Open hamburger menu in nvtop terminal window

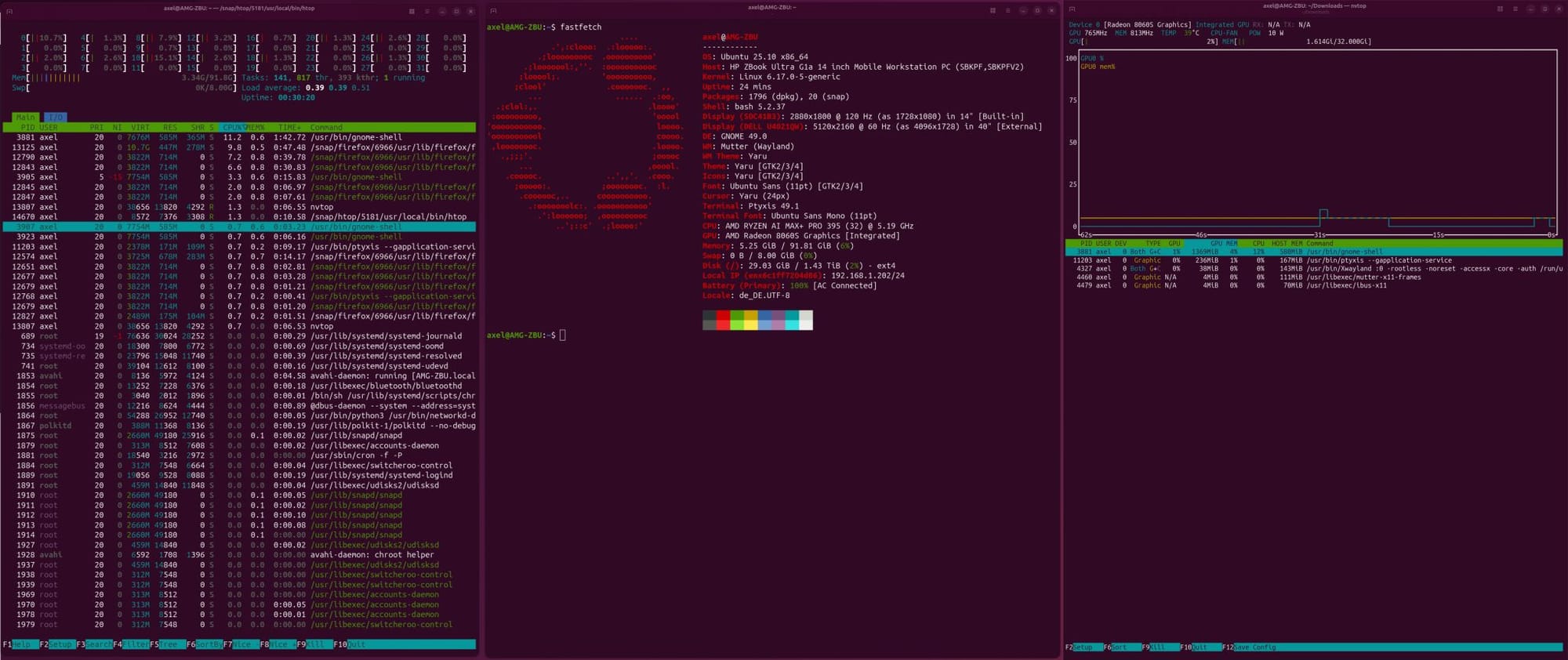[1515, 9]
